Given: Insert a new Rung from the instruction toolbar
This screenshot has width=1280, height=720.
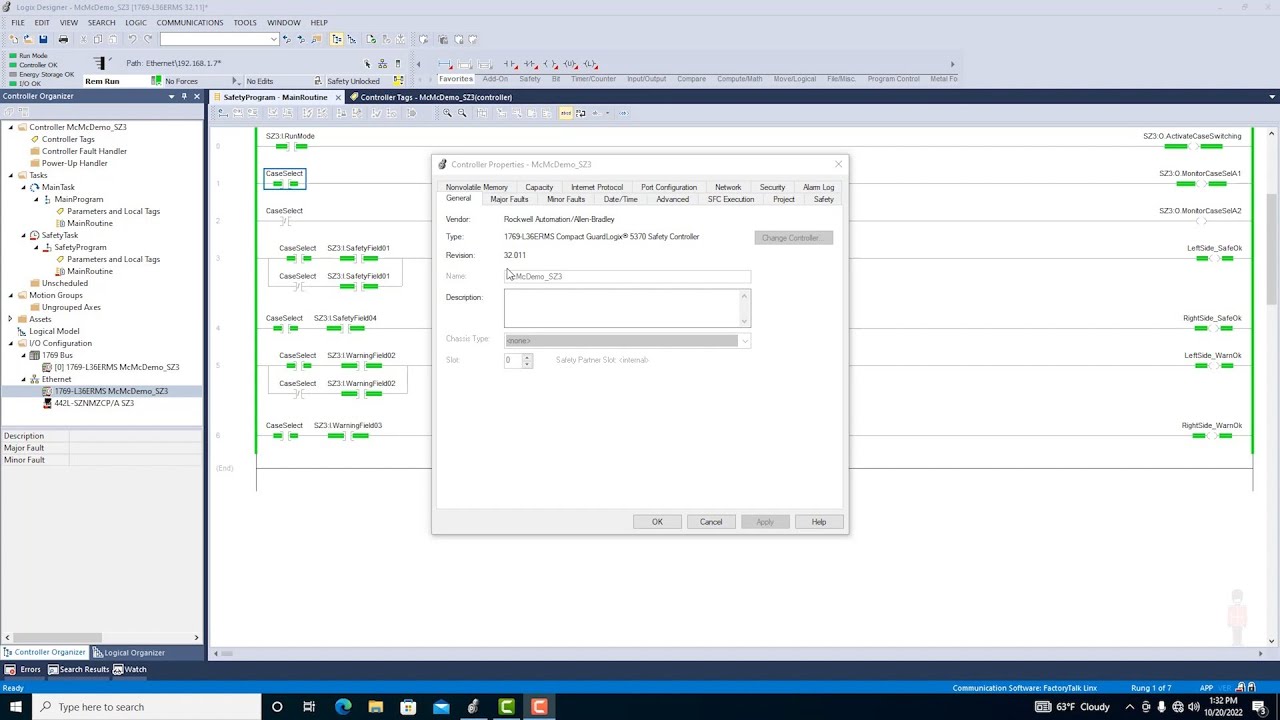Looking at the screenshot, I should click(x=447, y=64).
